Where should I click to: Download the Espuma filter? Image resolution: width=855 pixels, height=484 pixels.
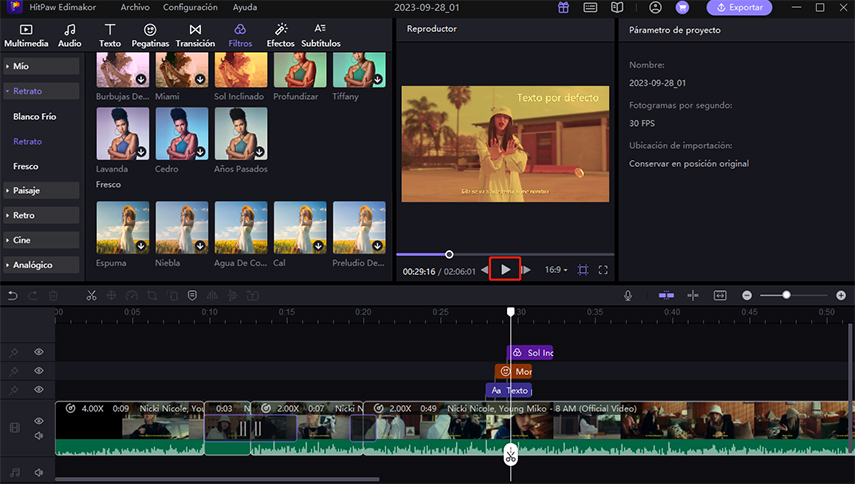point(141,246)
